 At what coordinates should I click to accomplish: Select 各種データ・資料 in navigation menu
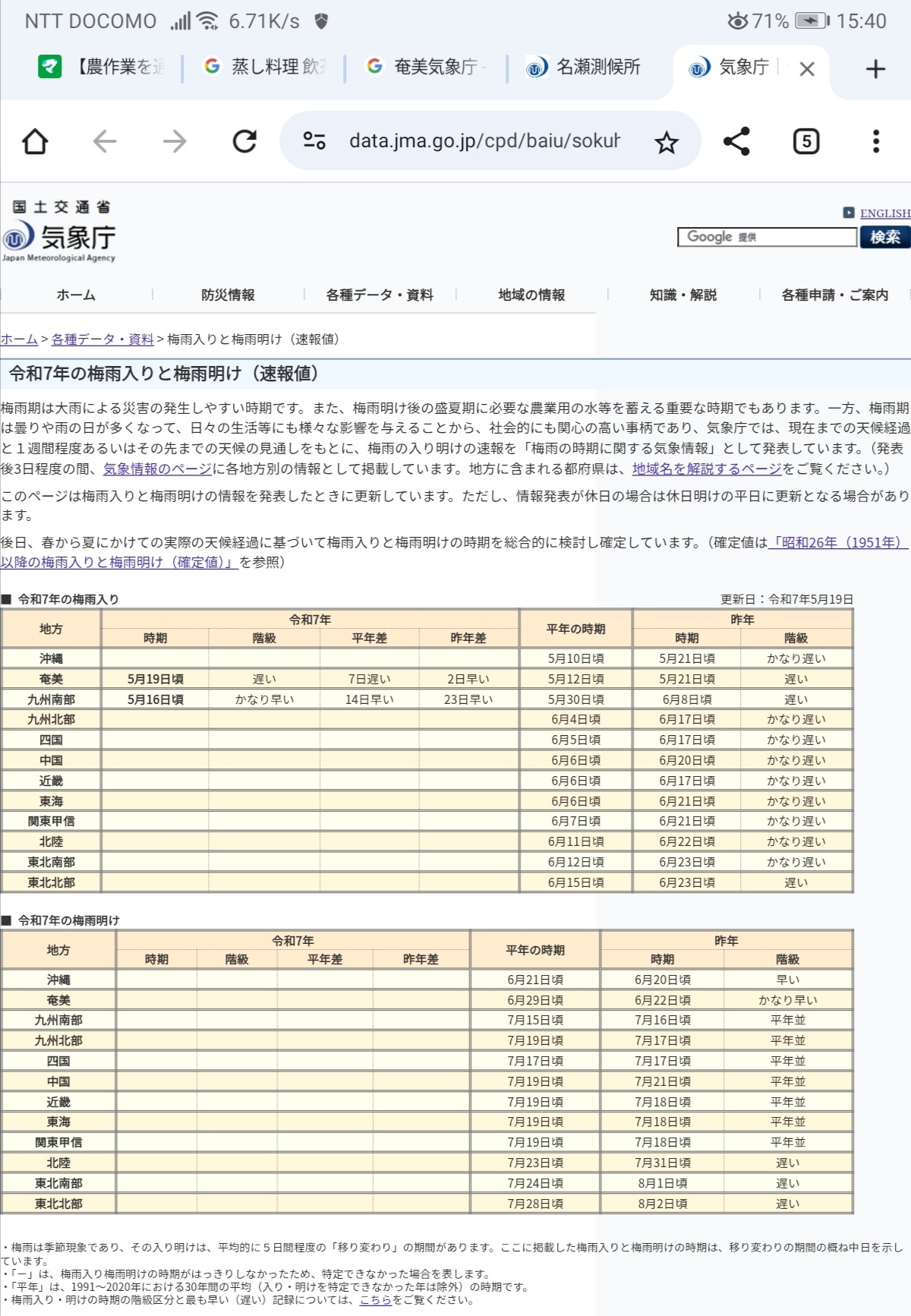(x=380, y=295)
